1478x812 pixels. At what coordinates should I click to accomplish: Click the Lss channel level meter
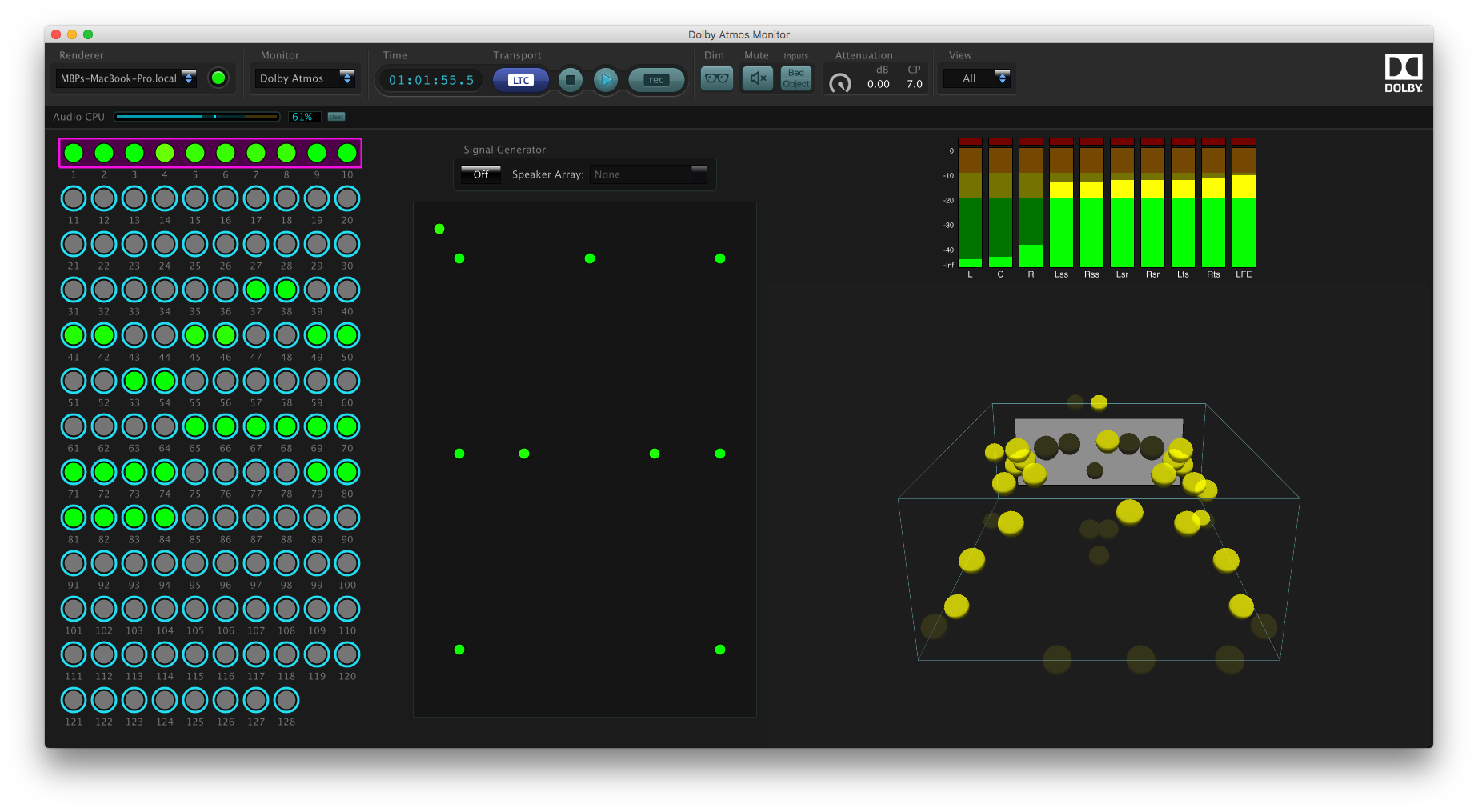pos(1061,202)
